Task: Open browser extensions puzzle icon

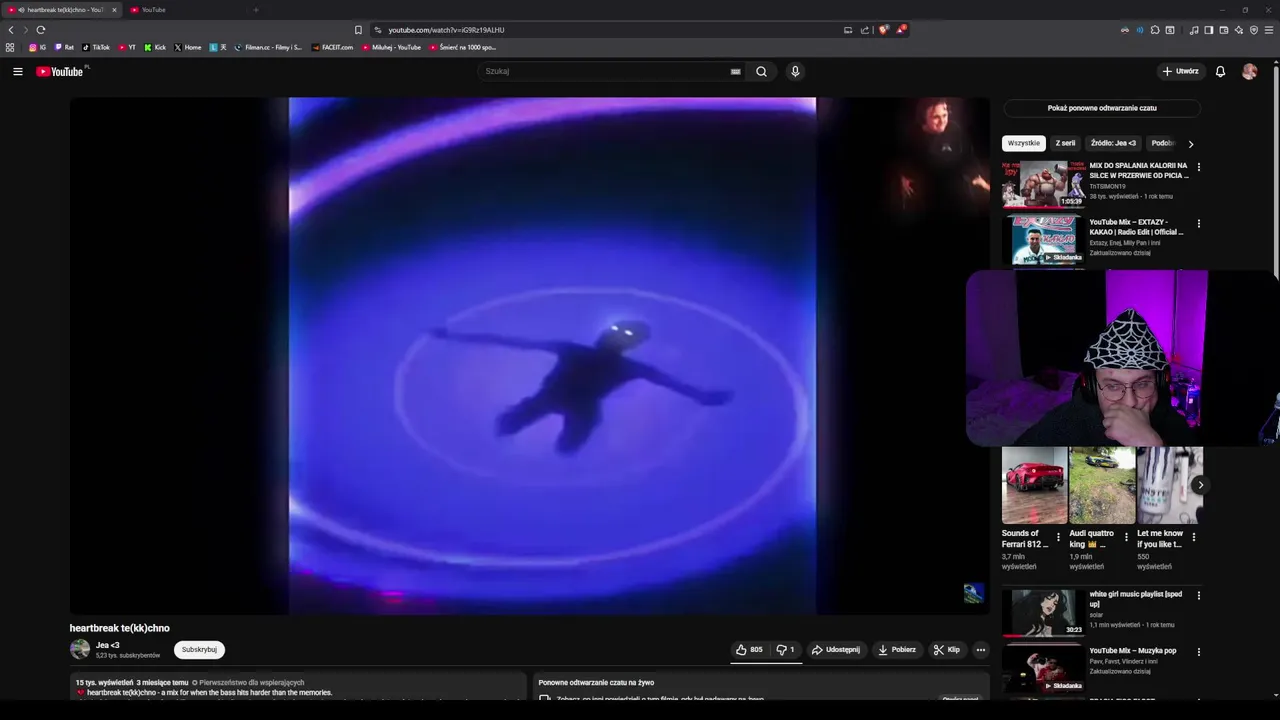Action: 1155,30
